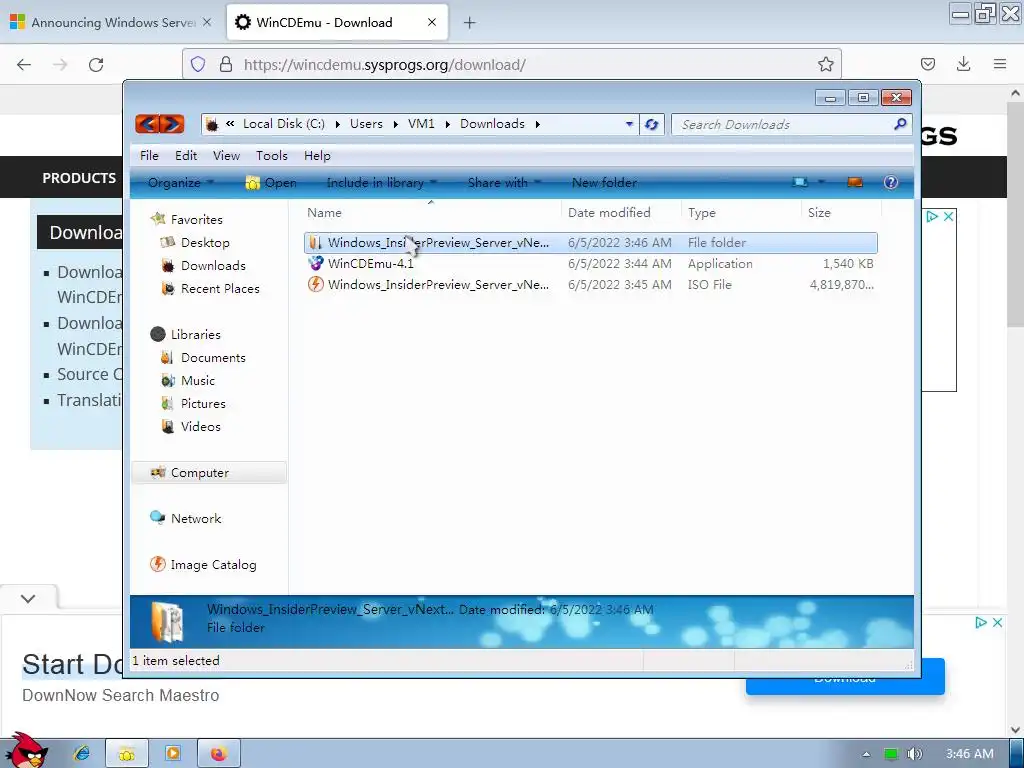Image resolution: width=1024 pixels, height=768 pixels.
Task: Open the volume control in system tray
Action: pos(915,754)
